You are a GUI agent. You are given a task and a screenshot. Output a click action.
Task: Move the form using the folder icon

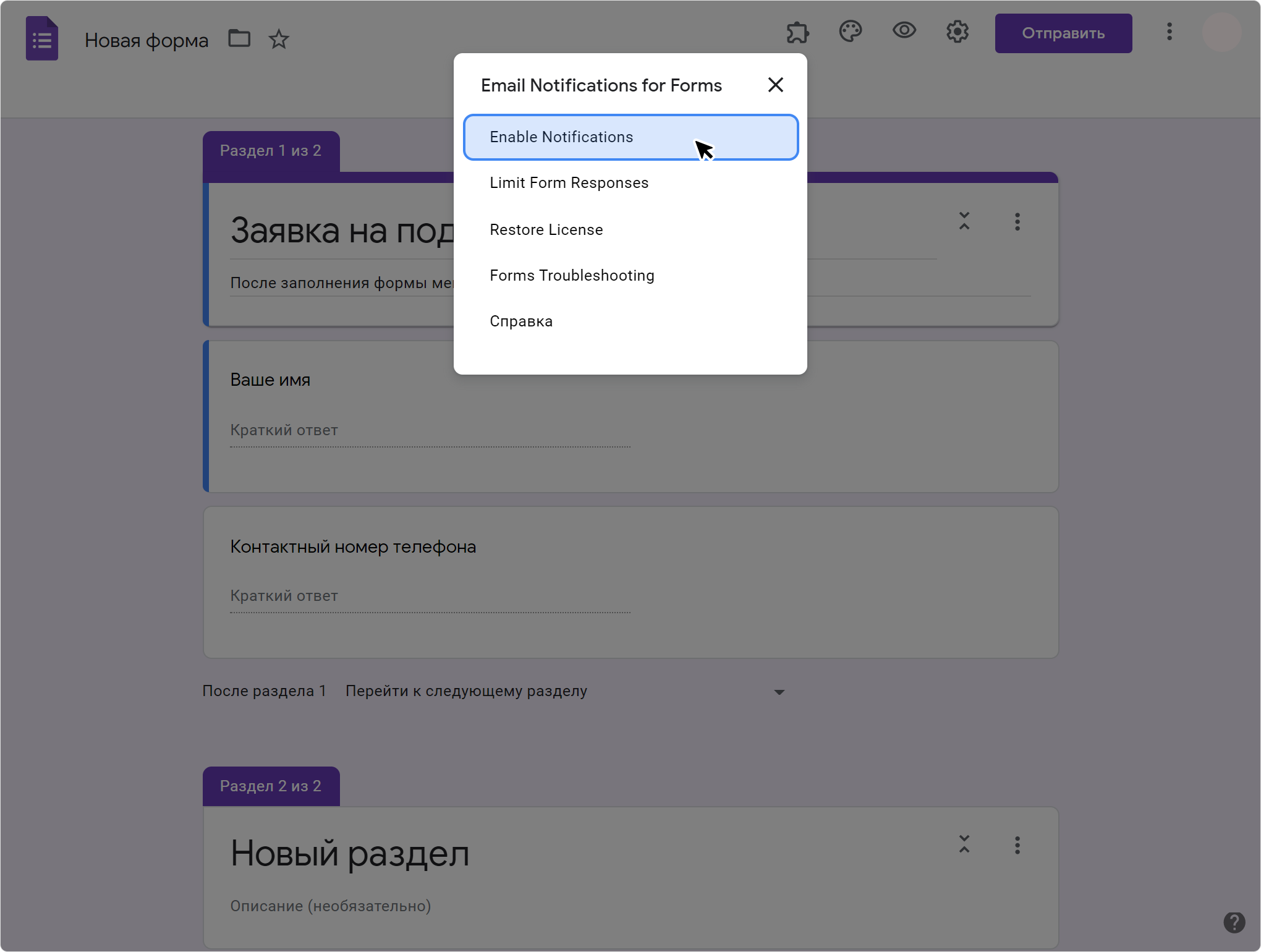coord(239,38)
